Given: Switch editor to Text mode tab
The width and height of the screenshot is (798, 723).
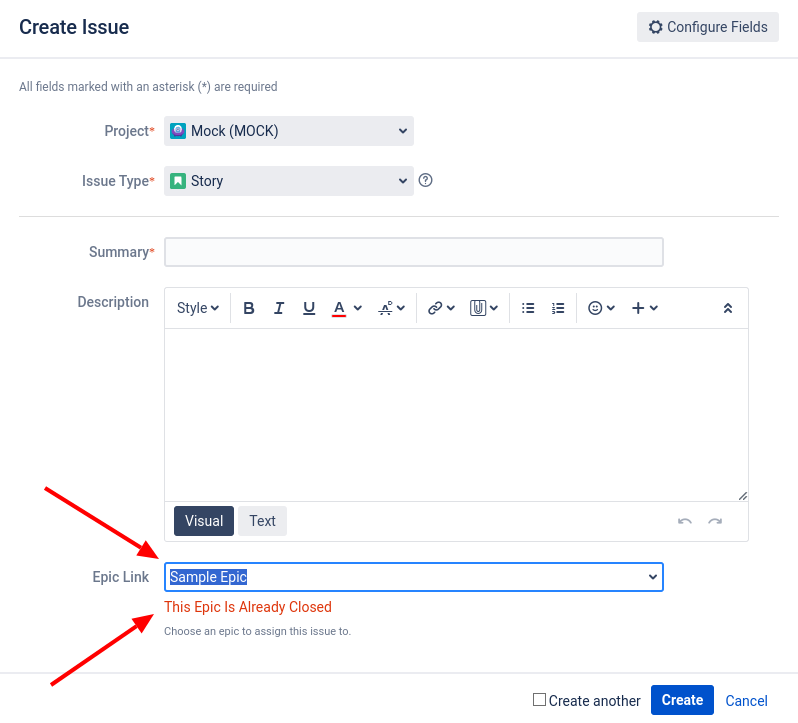Looking at the screenshot, I should [262, 520].
